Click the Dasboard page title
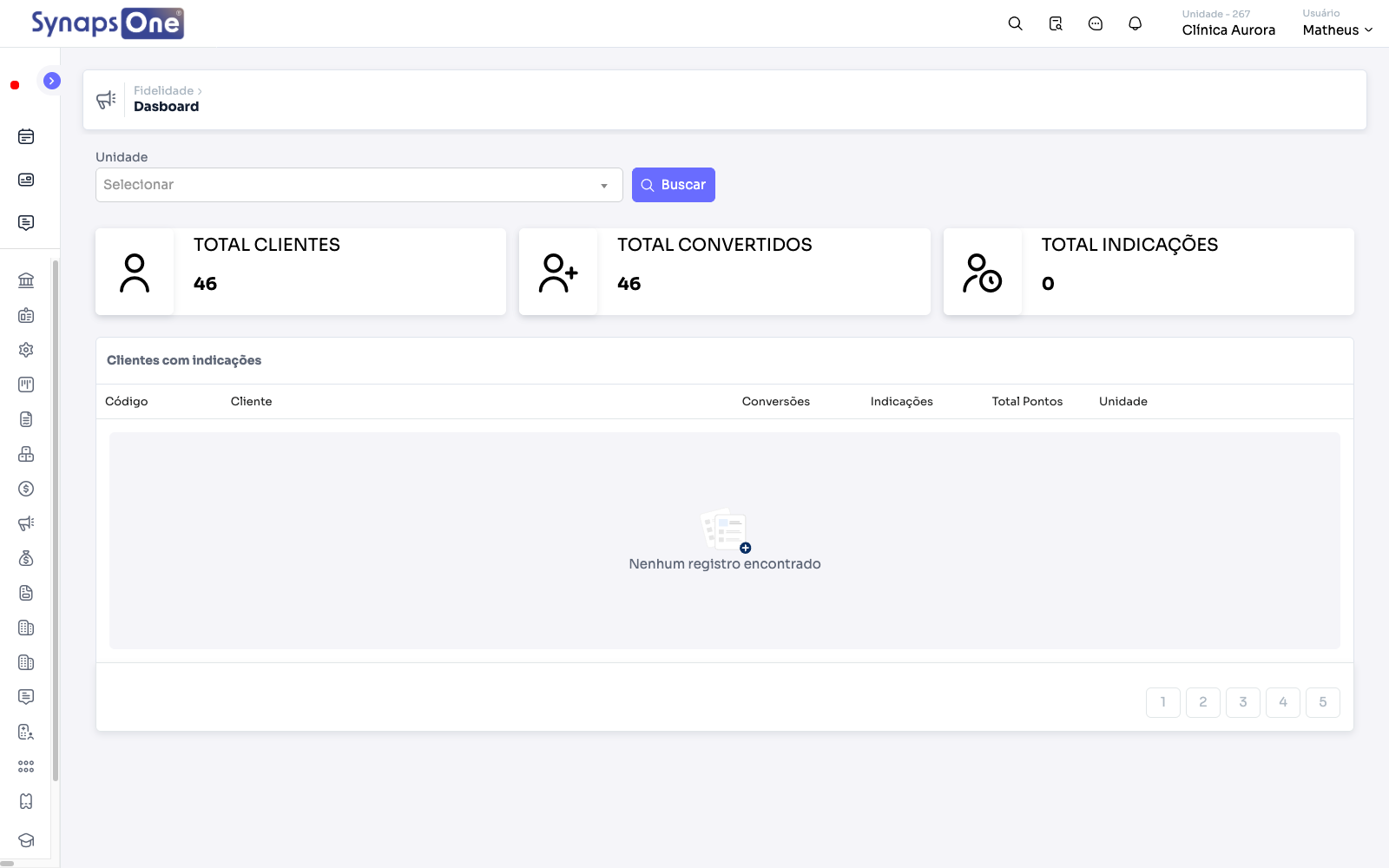This screenshot has height=868, width=1389. tap(167, 107)
